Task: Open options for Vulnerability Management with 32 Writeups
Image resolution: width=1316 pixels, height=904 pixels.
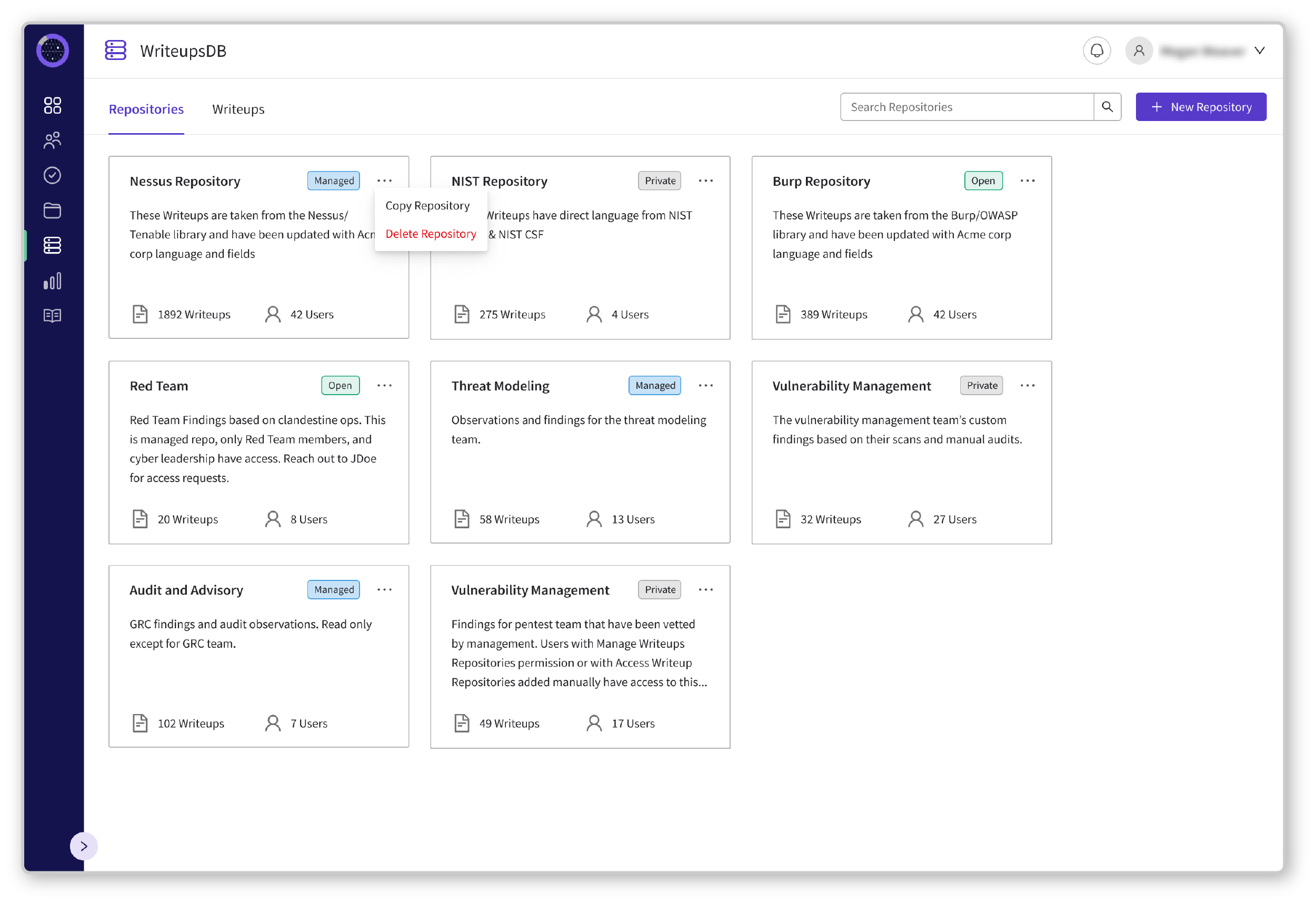Action: pyautogui.click(x=1028, y=386)
